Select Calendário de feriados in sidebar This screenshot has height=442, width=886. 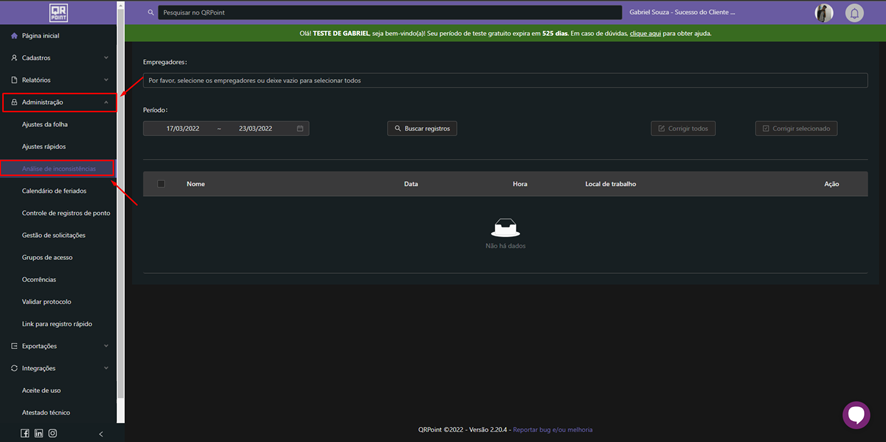(54, 191)
